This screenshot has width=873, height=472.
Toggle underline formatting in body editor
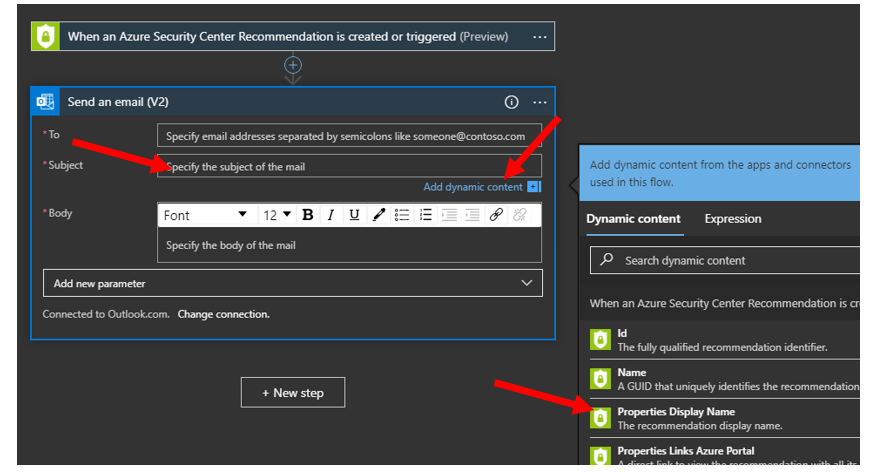tap(354, 215)
